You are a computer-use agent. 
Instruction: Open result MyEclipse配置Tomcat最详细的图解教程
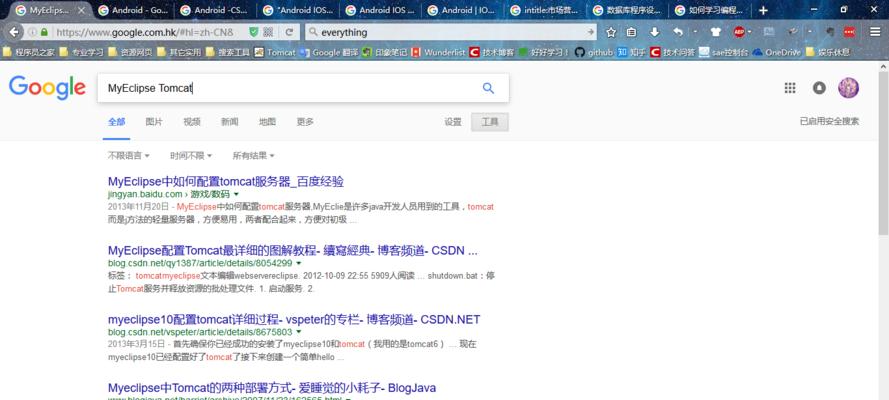(x=293, y=250)
